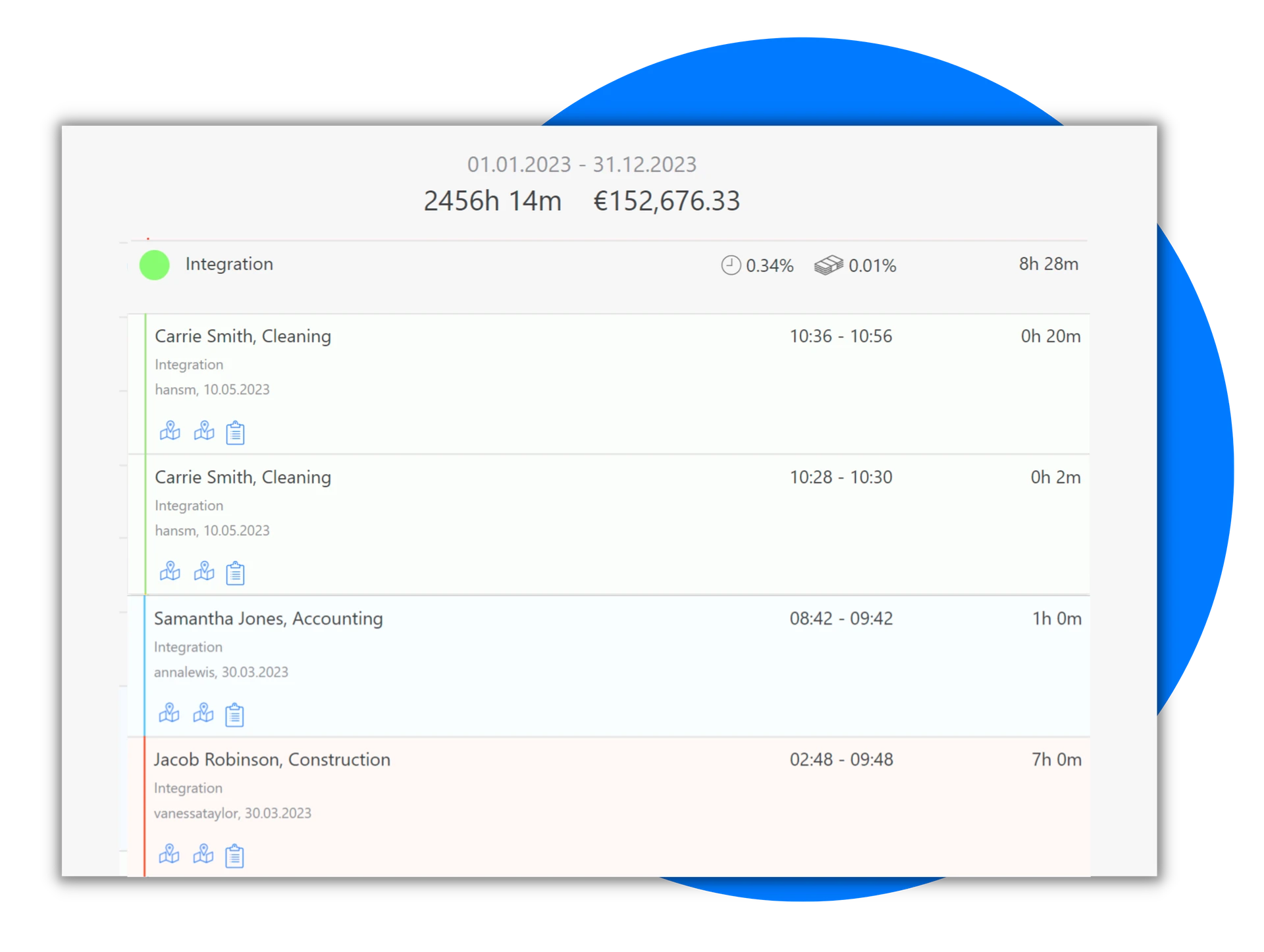Viewport: 1264px width, 952px height.
Task: Click the start location pin for Samantha Jones's entry
Action: (170, 714)
